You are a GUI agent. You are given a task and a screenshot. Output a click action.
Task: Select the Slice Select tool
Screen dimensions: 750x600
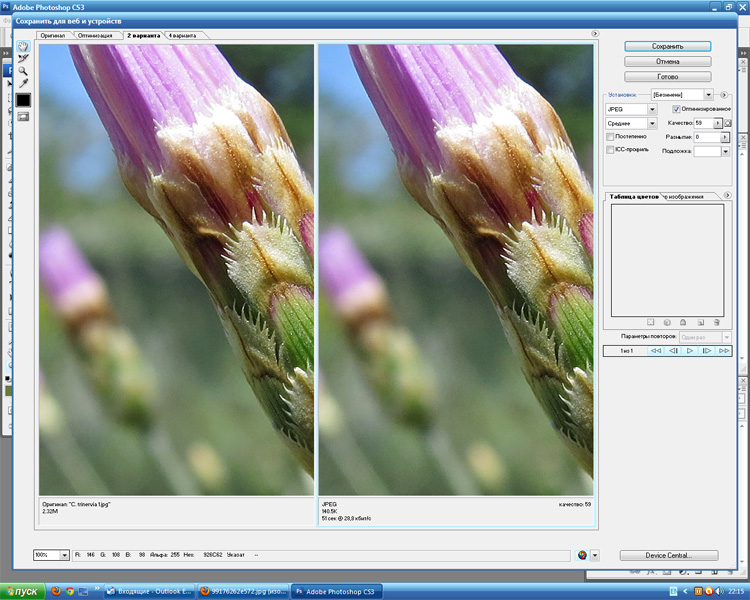coord(23,59)
